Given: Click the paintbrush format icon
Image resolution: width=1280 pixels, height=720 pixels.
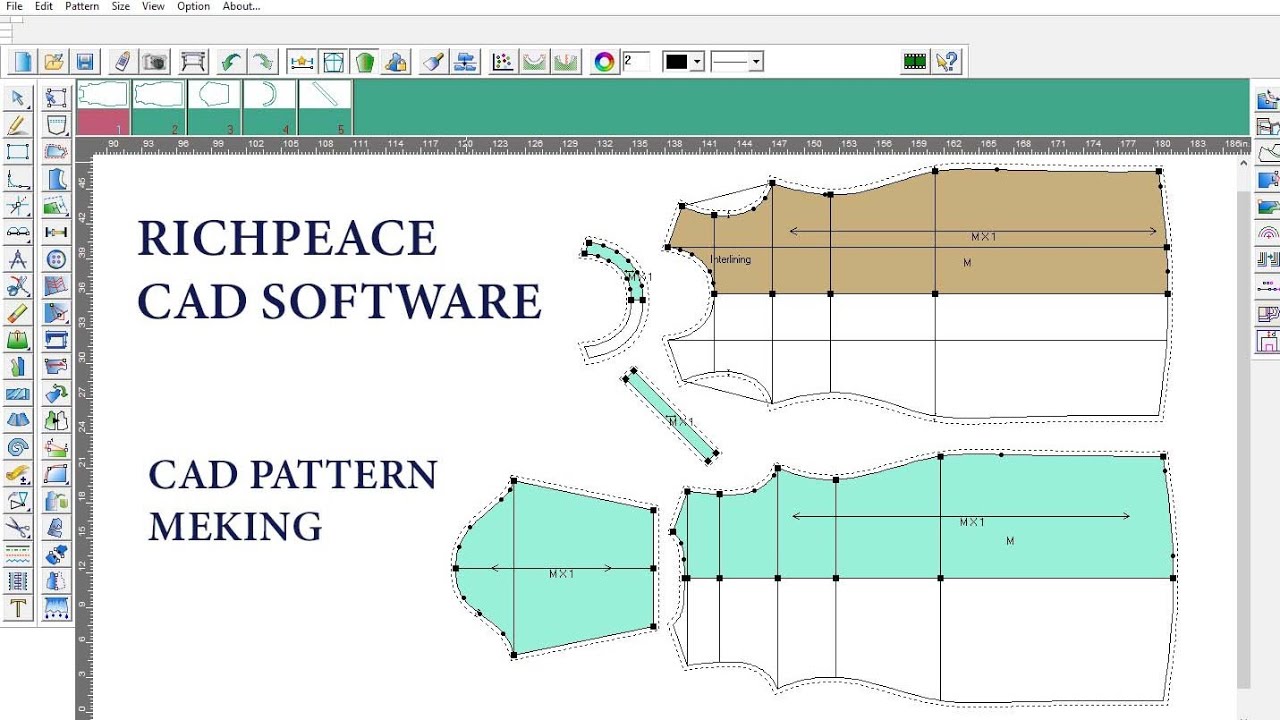Looking at the screenshot, I should 433,62.
